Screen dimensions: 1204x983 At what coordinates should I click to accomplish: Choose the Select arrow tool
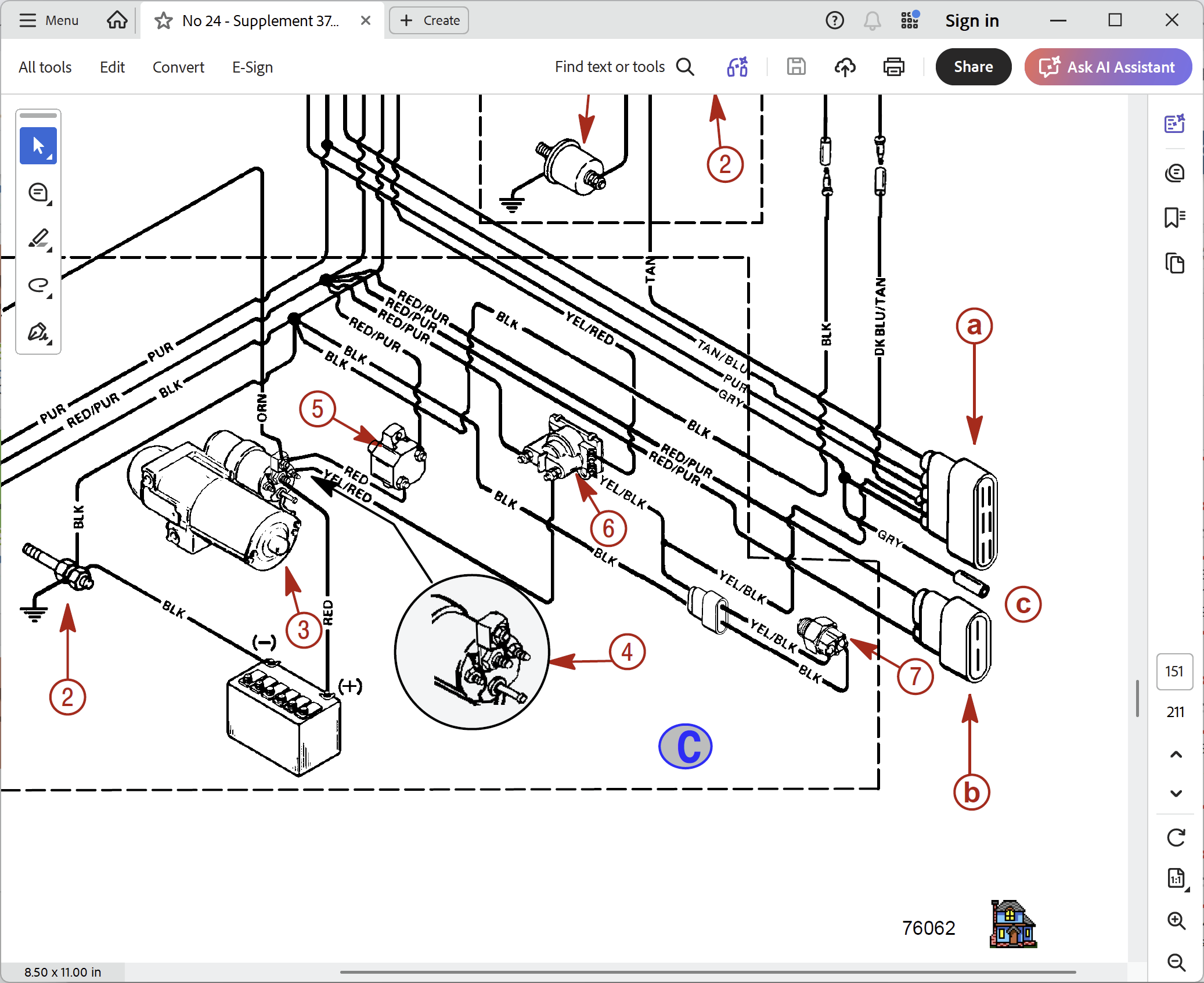[38, 145]
